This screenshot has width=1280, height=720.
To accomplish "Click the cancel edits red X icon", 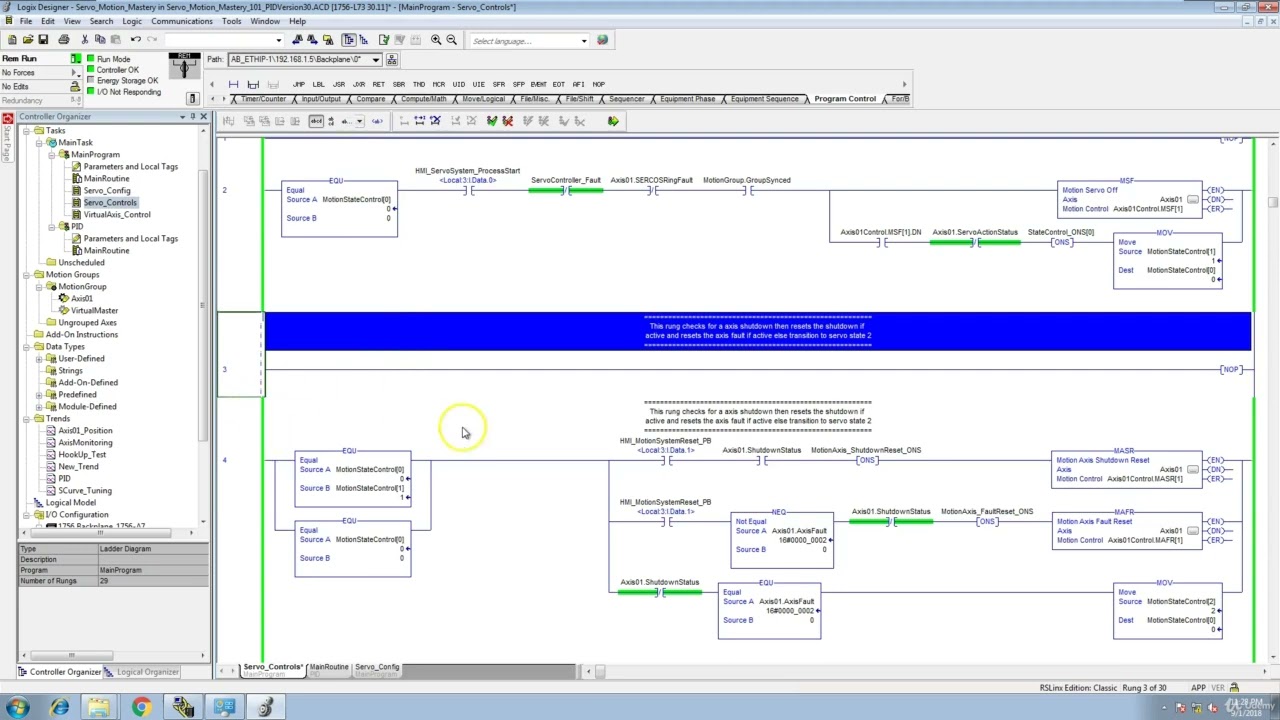I will 507,121.
